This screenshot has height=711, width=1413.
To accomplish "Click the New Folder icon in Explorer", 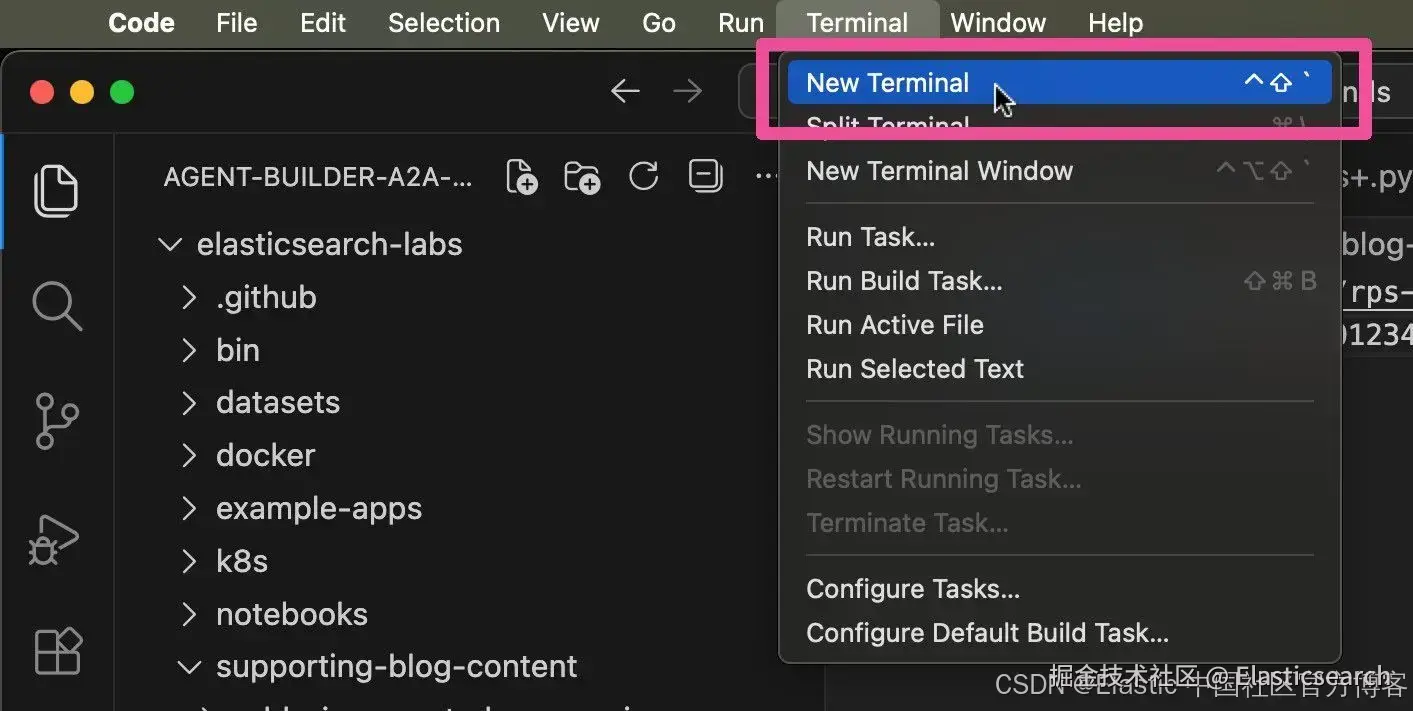I will coord(582,178).
